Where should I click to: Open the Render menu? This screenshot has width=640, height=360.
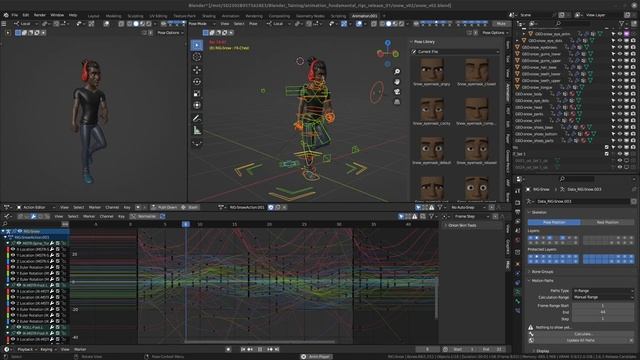click(40, 15)
